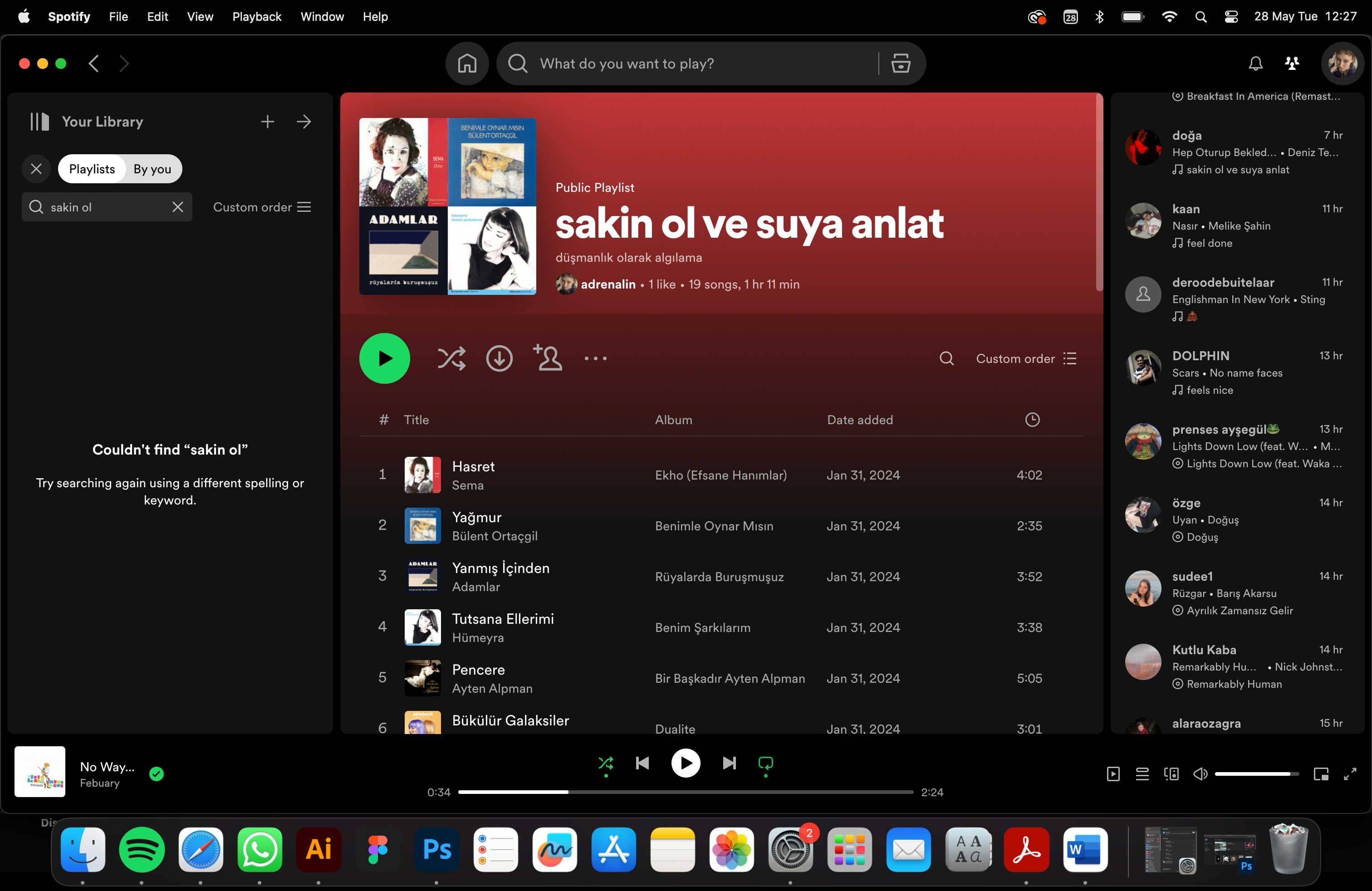Adjust the volume slider

tap(1257, 774)
